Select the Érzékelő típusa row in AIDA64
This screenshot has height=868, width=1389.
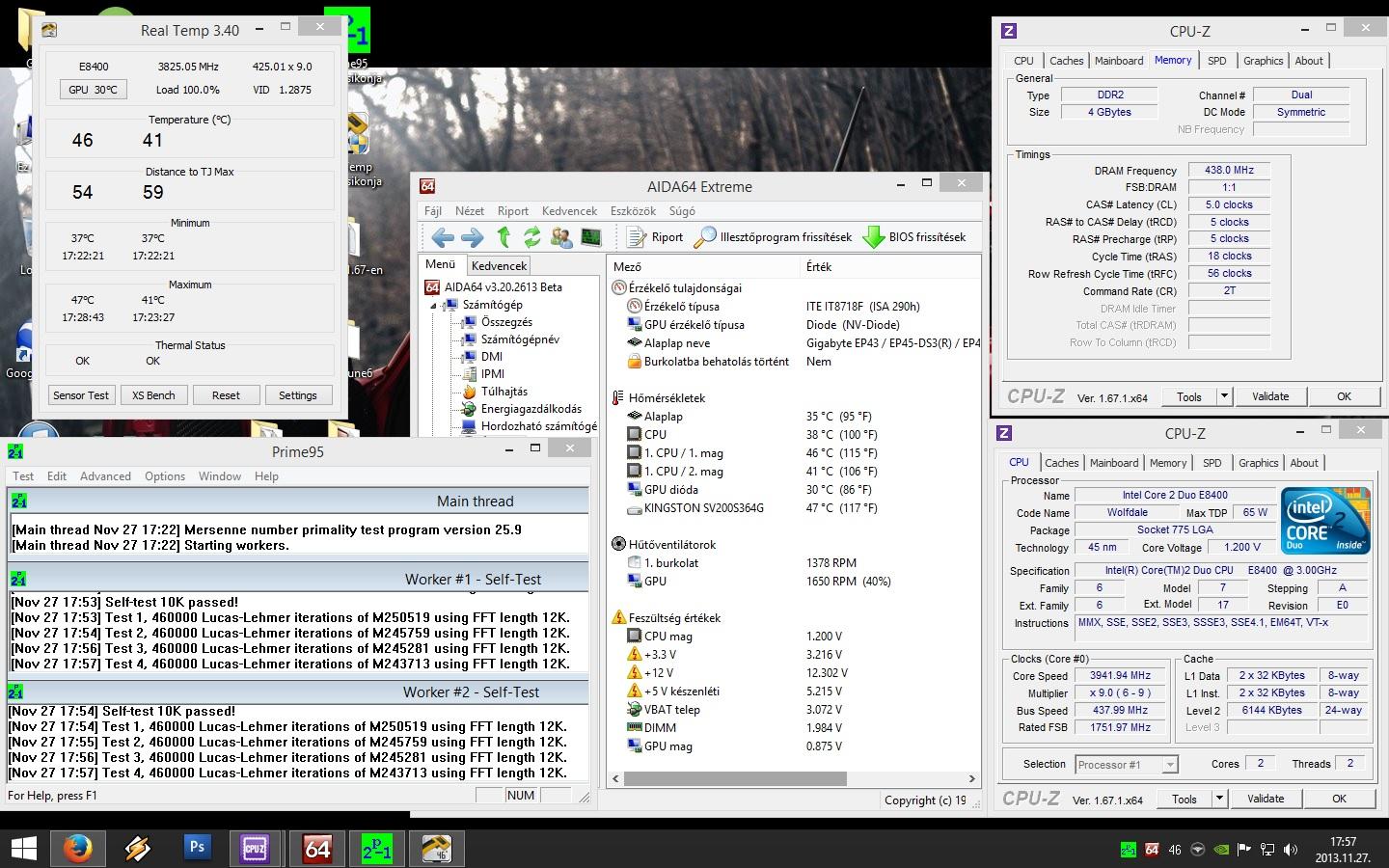pyautogui.click(x=795, y=307)
